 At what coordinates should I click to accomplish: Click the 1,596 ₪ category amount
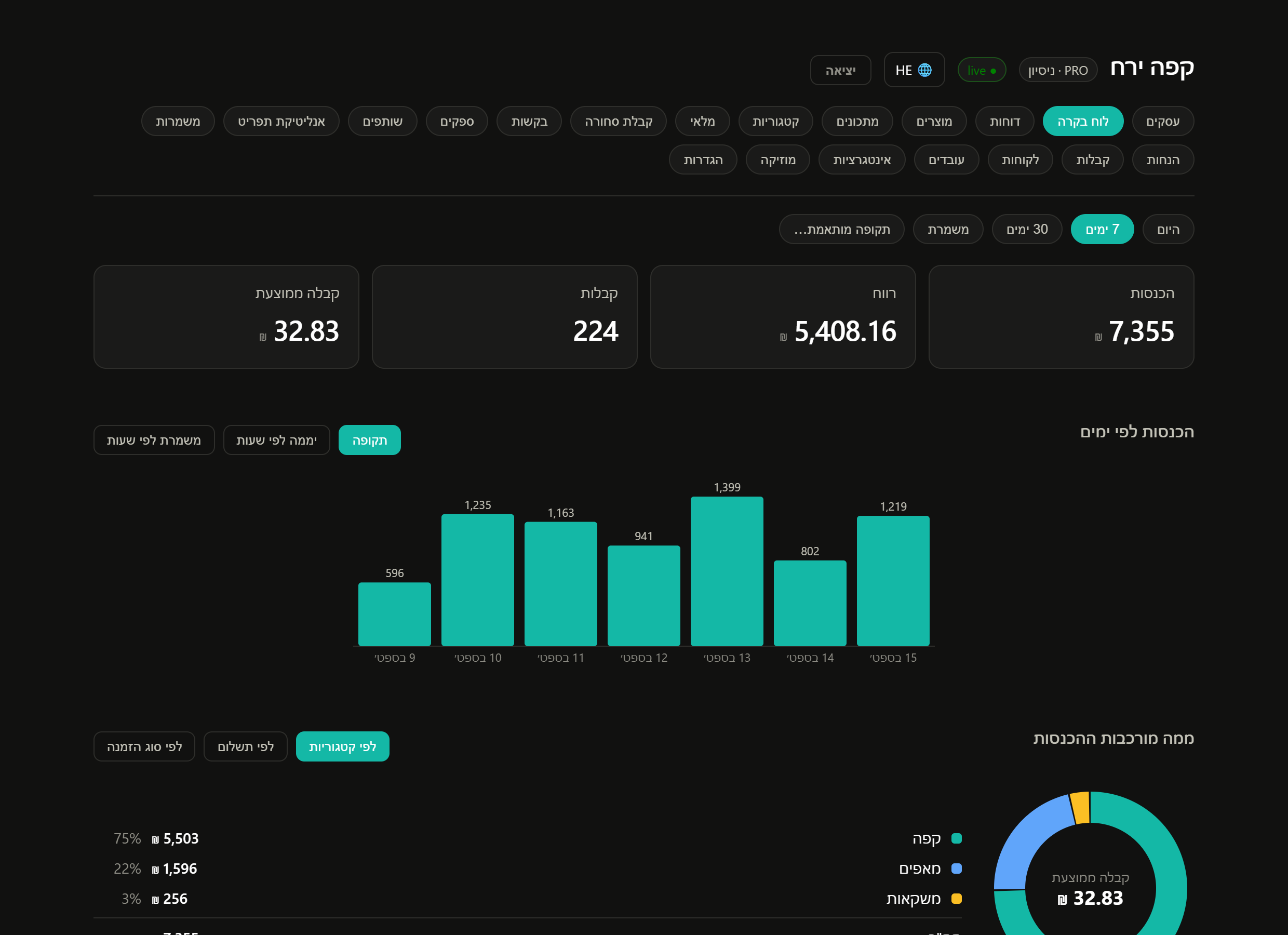(175, 869)
